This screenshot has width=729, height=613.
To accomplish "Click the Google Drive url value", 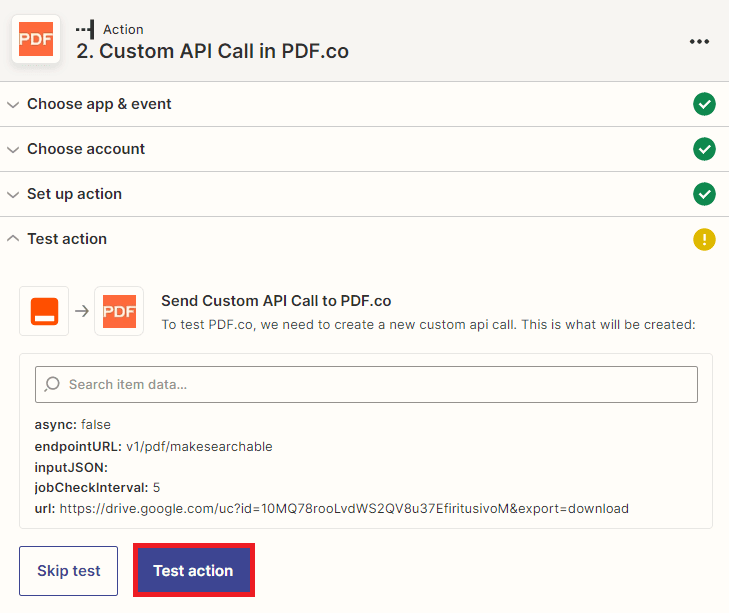I will click(343, 508).
